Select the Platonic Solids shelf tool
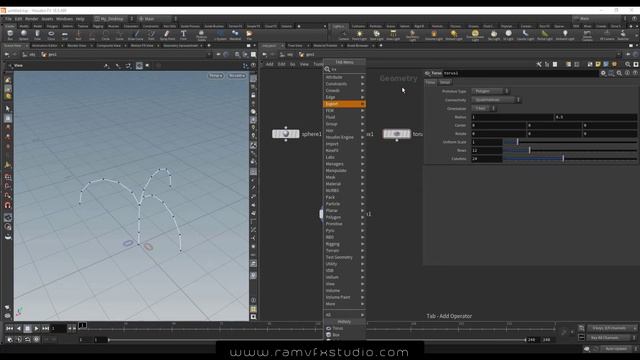This screenshot has height=360, width=640. [201, 36]
